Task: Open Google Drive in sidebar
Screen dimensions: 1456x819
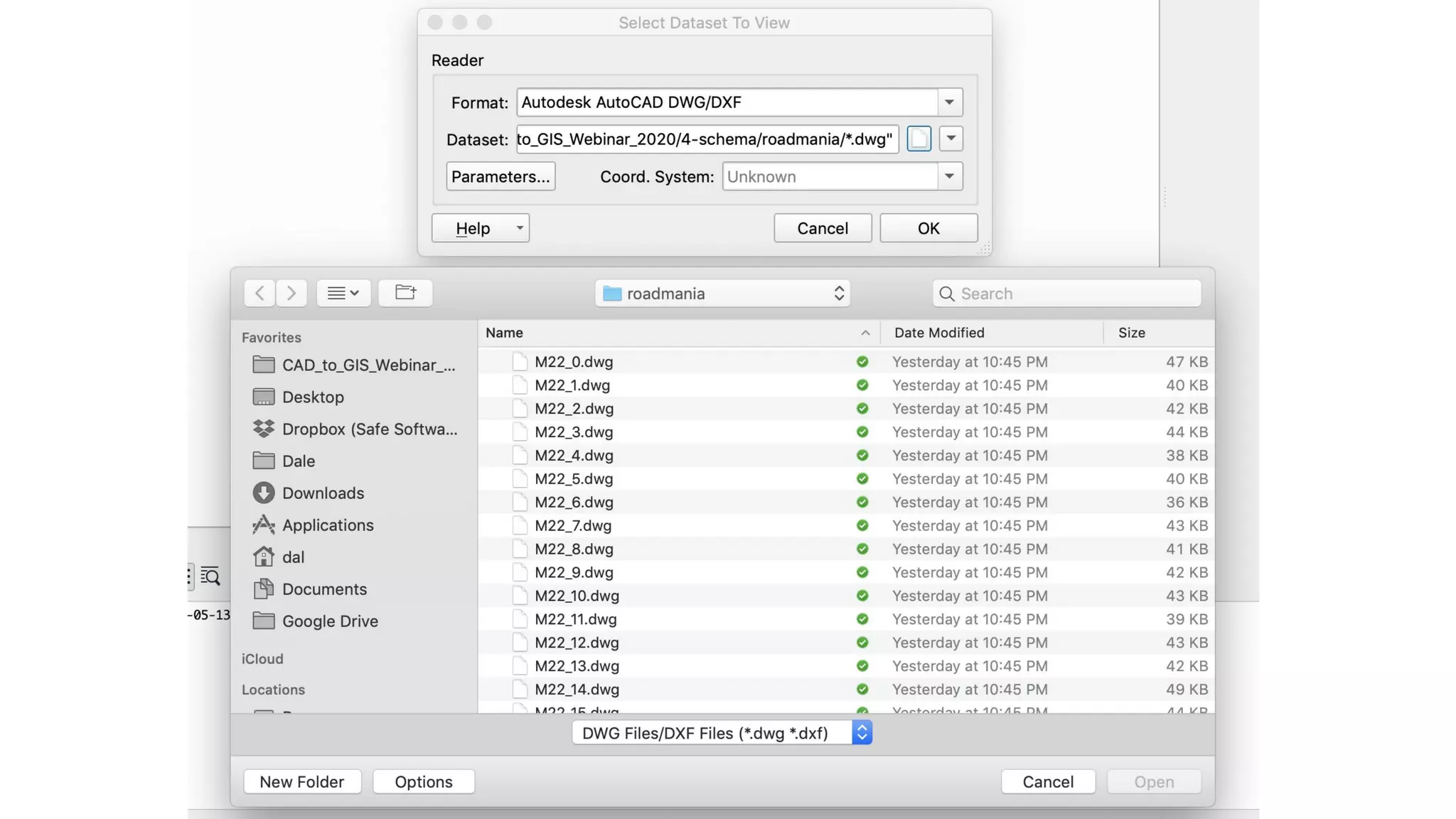Action: tap(329, 621)
